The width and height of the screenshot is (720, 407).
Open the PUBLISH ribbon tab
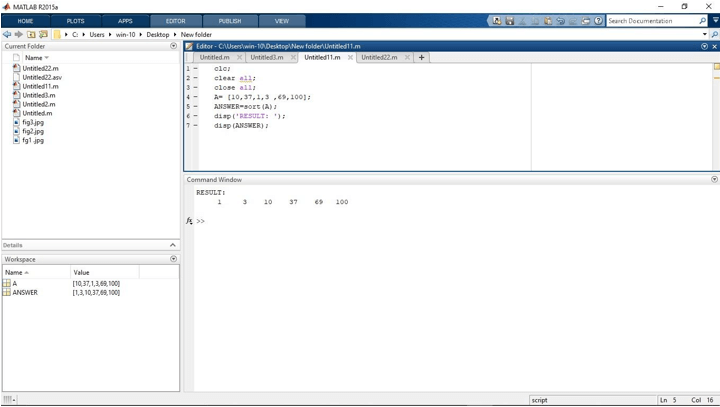pyautogui.click(x=229, y=20)
